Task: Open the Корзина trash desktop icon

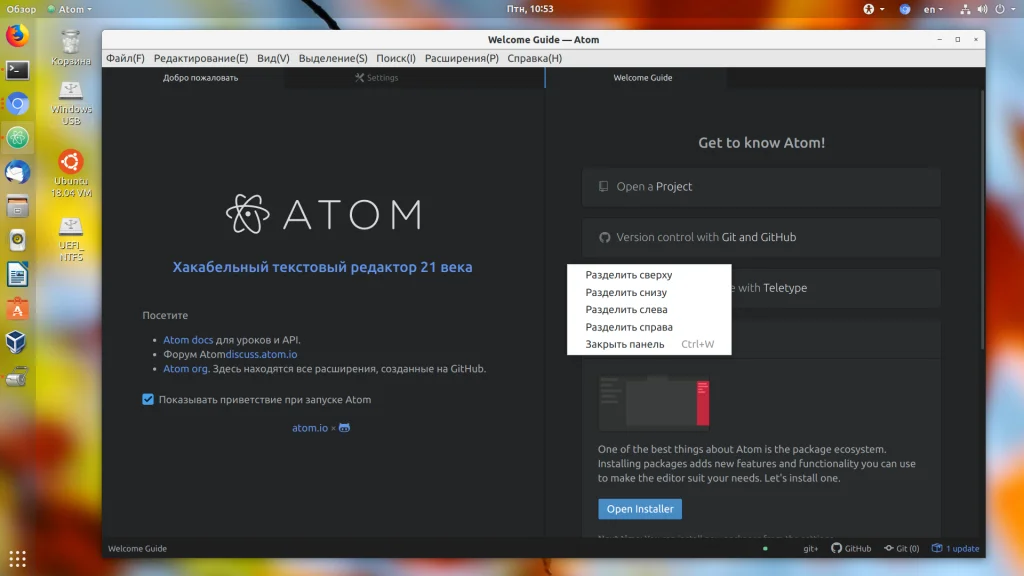Action: click(71, 47)
